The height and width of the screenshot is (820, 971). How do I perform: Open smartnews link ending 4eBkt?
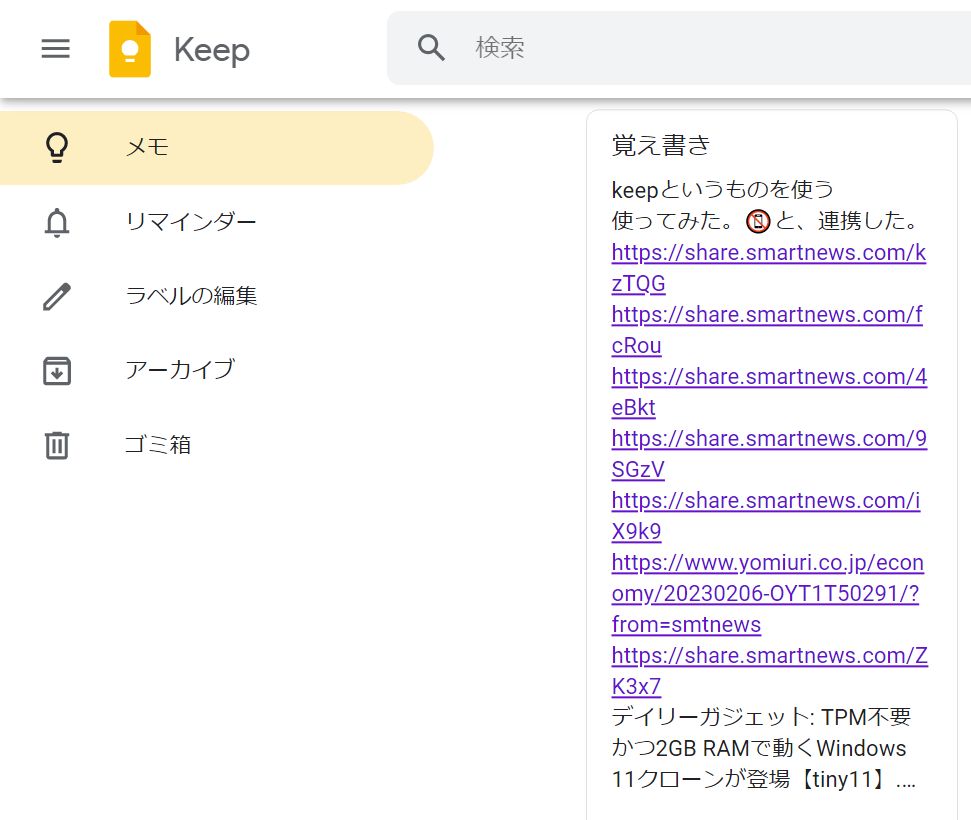pos(769,391)
